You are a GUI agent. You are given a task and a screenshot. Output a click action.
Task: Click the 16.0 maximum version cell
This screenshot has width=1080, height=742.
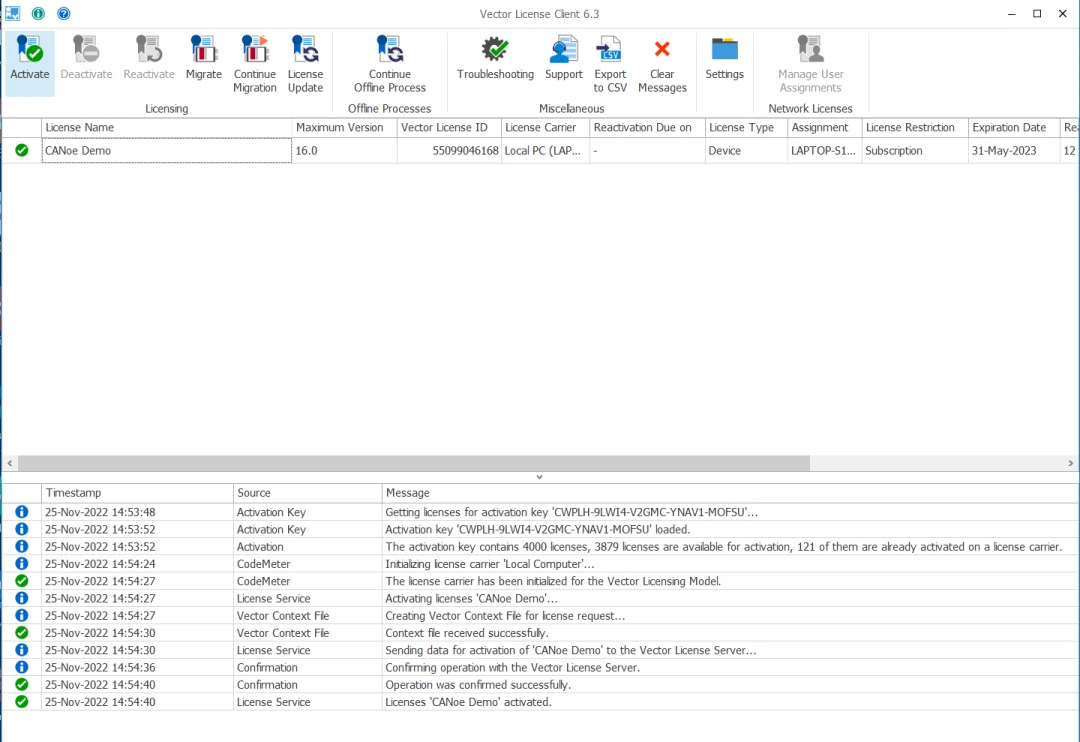[x=344, y=150]
